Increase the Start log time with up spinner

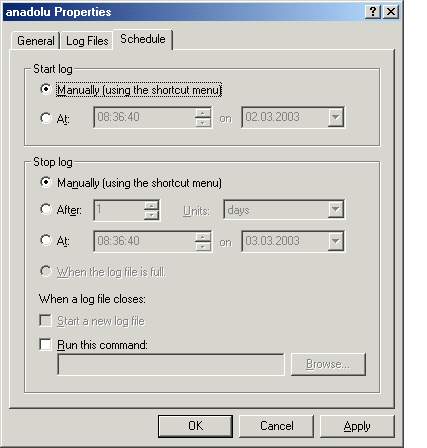click(202, 113)
